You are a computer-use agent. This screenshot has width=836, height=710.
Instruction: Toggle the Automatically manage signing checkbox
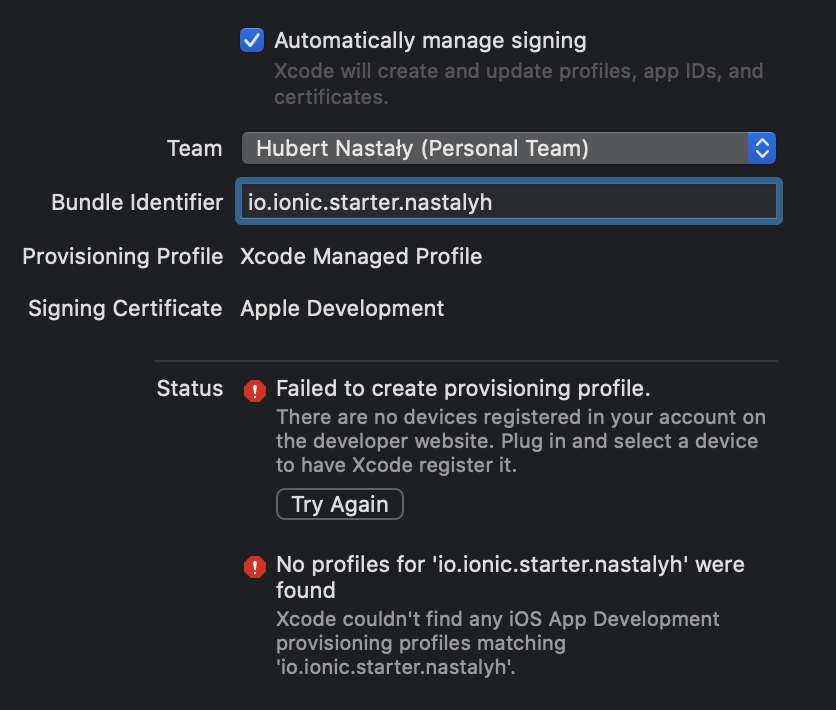252,41
